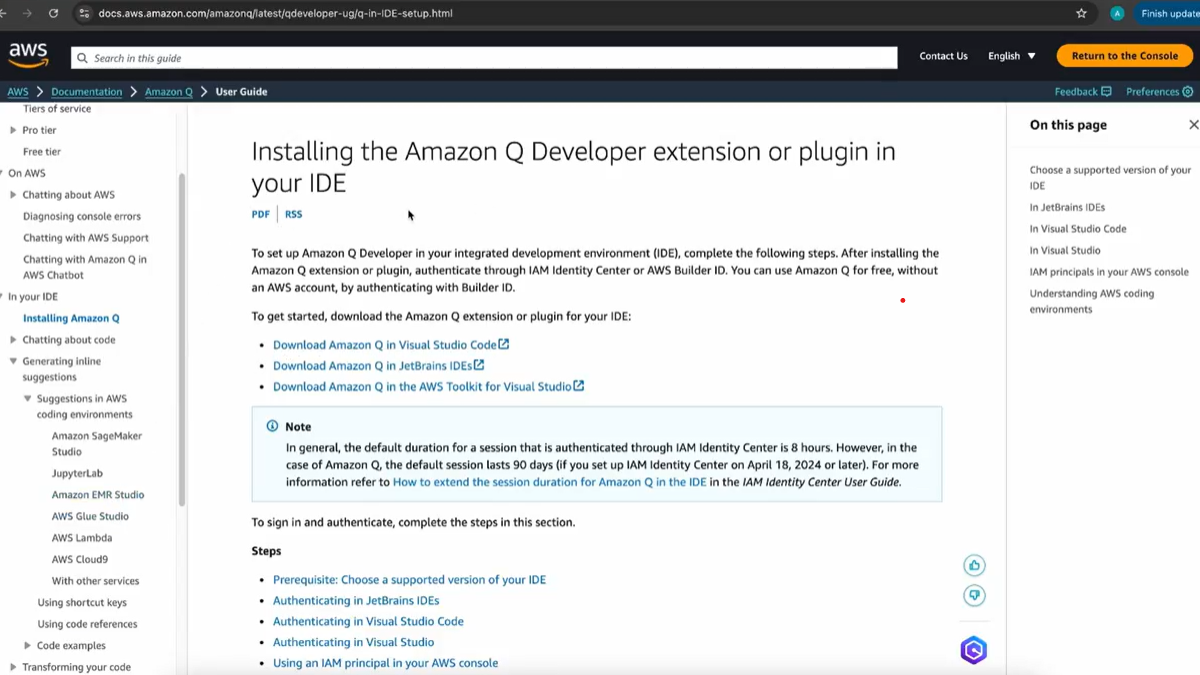The height and width of the screenshot is (675, 1200).
Task: Open the Amazon Q breadcrumb link
Action: pos(168,92)
